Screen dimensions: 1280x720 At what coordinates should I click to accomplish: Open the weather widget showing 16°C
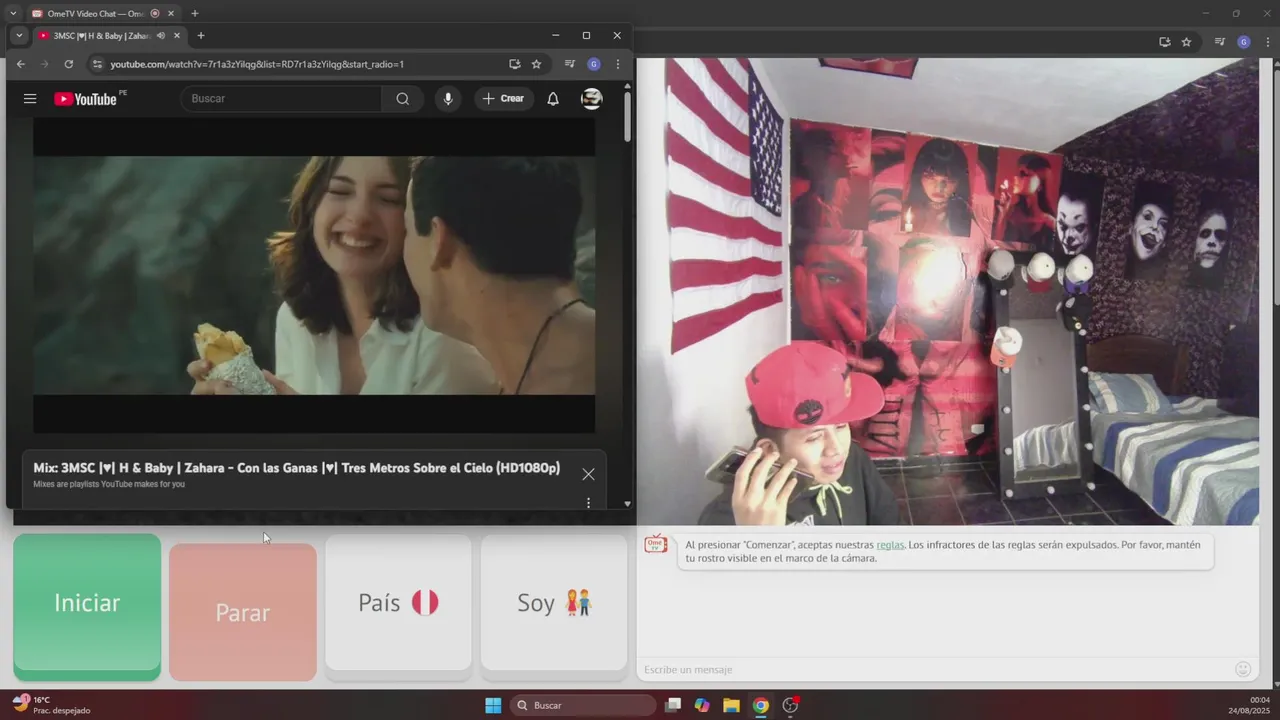[50, 705]
